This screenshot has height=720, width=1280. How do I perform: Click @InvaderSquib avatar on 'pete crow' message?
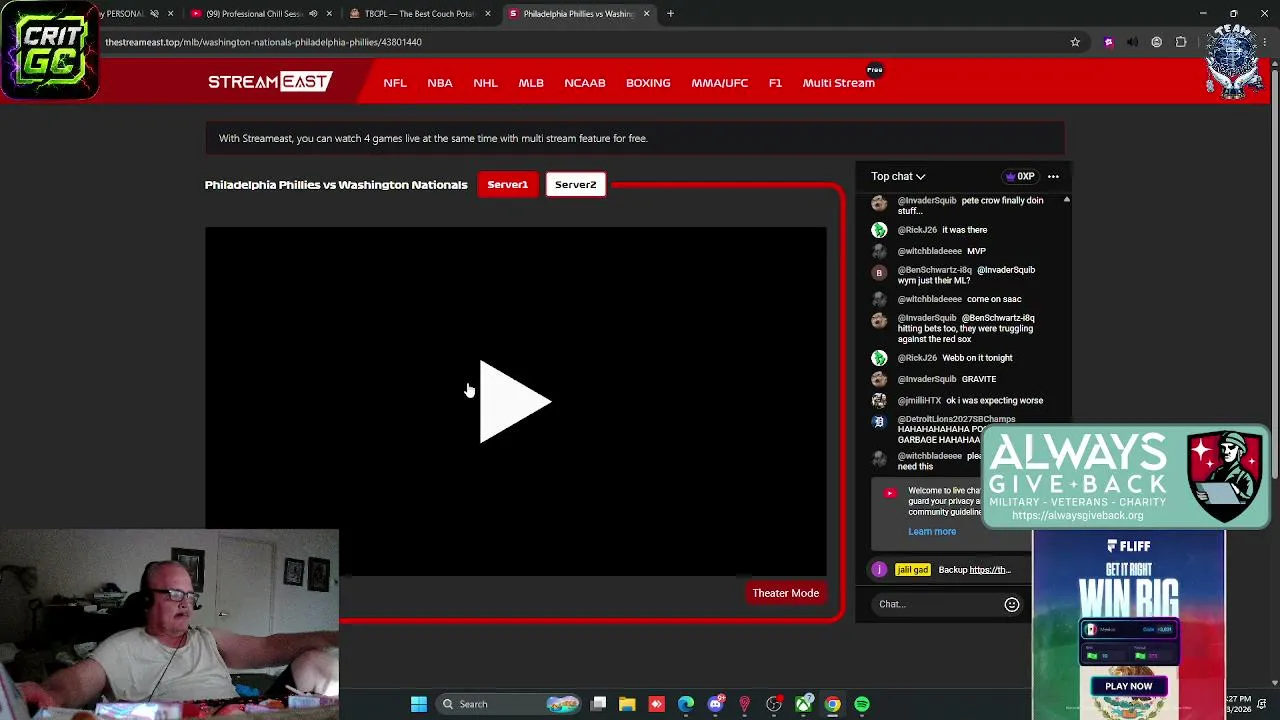click(879, 203)
